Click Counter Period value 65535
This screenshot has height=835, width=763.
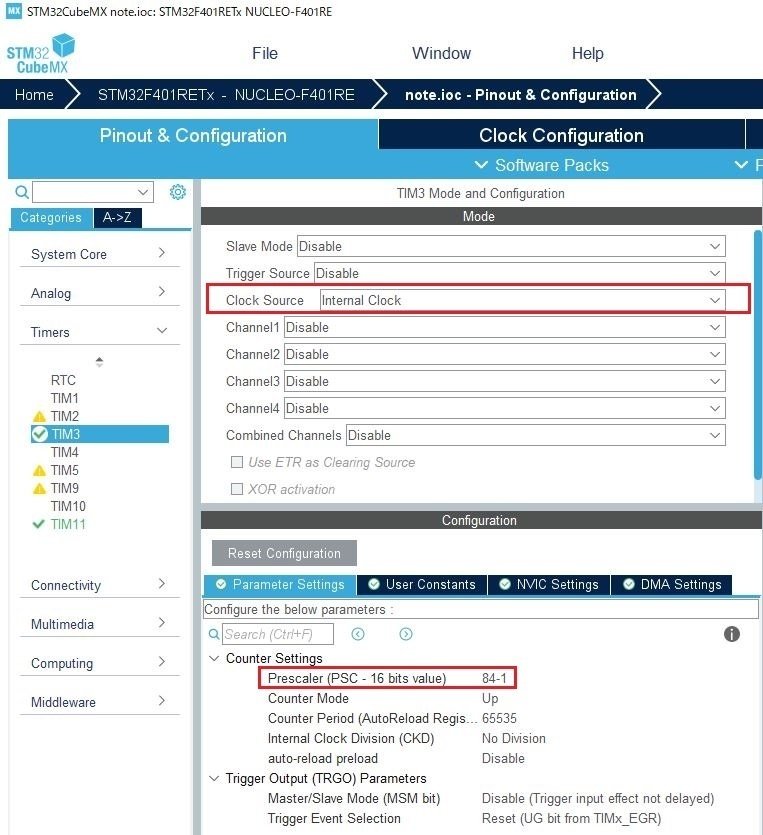499,718
